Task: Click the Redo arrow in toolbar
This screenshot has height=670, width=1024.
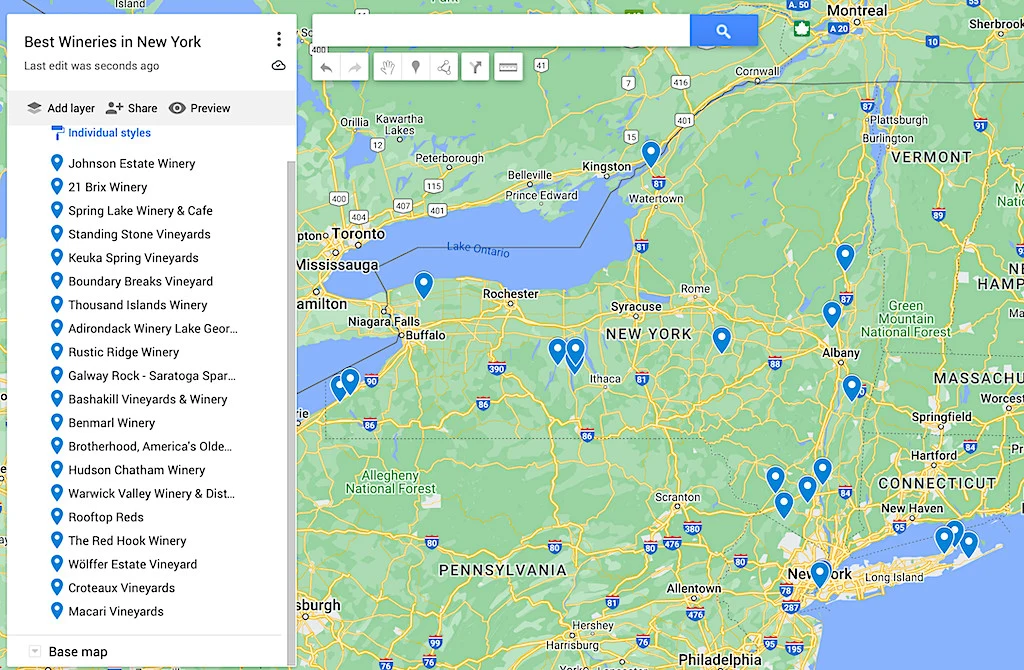Action: point(355,67)
